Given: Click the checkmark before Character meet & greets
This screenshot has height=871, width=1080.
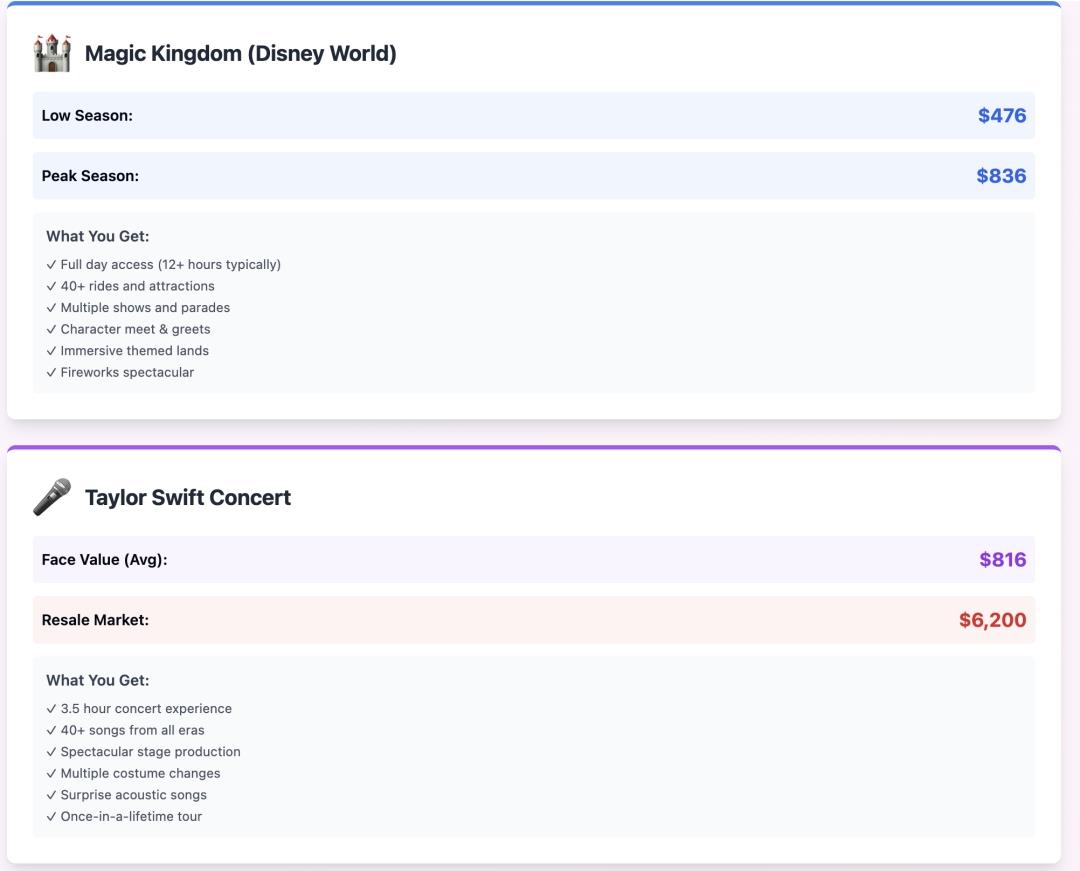Looking at the screenshot, I should [51, 329].
